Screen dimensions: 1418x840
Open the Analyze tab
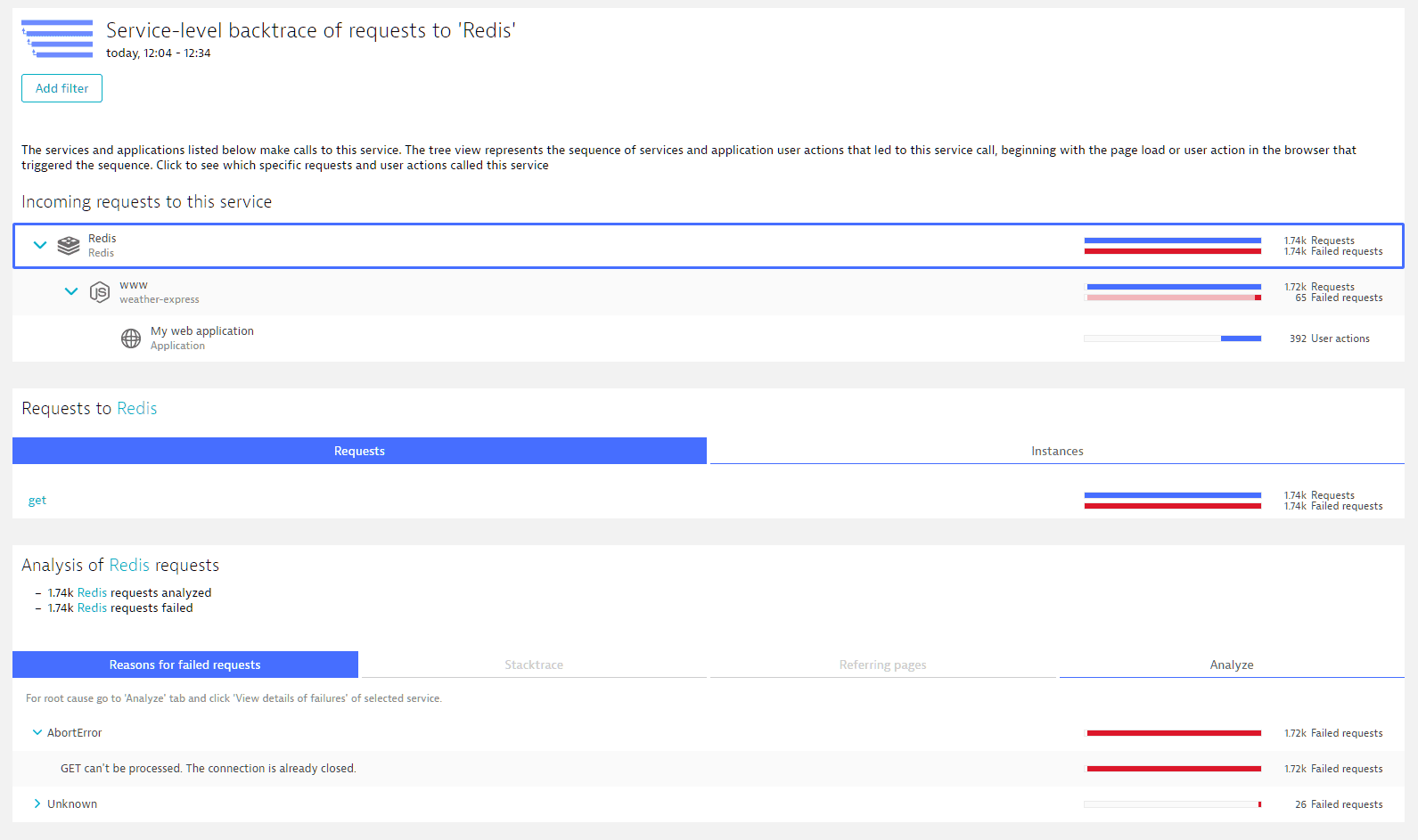pyautogui.click(x=1232, y=665)
